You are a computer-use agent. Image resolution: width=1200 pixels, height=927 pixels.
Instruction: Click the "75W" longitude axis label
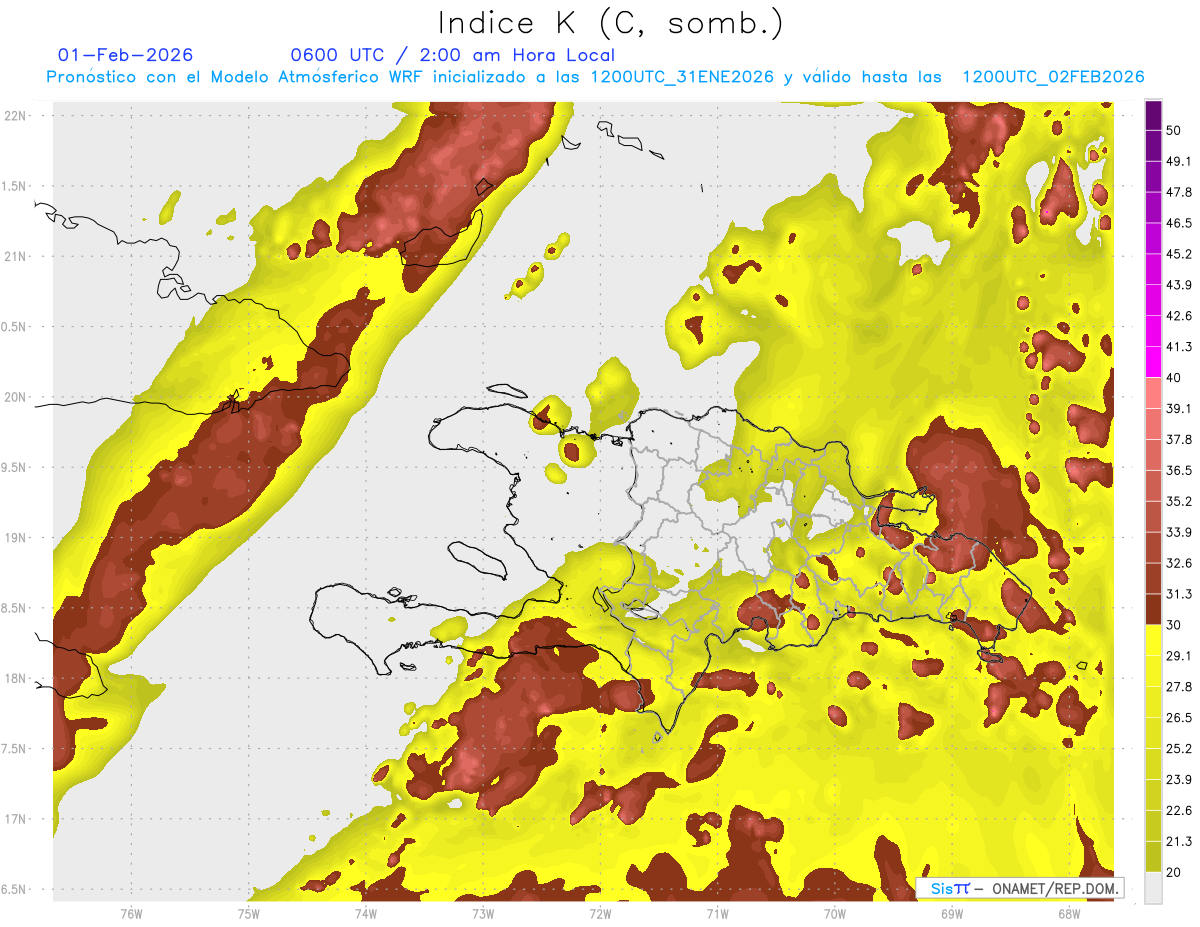tap(249, 913)
